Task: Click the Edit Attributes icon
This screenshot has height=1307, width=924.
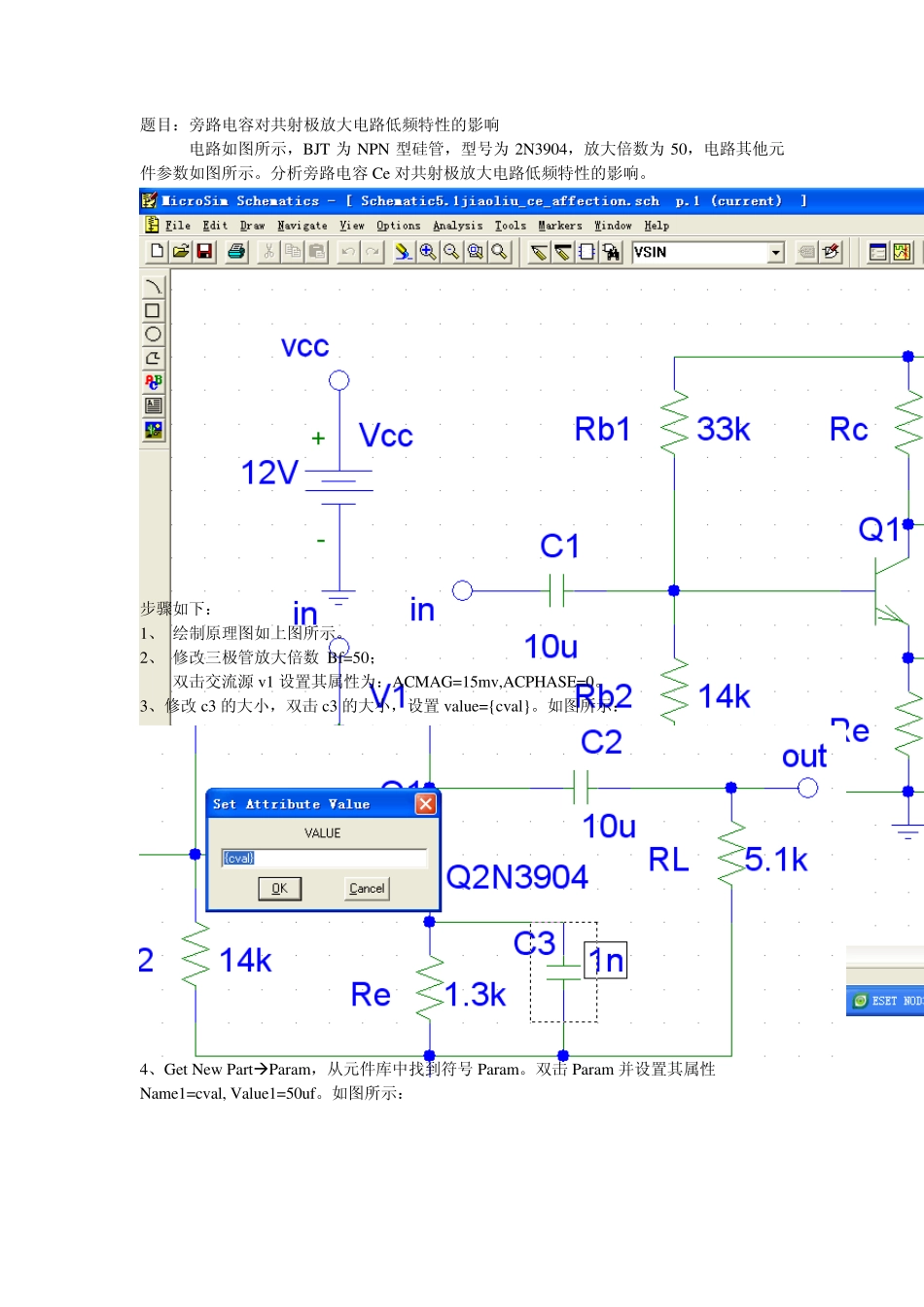Action: (806, 252)
